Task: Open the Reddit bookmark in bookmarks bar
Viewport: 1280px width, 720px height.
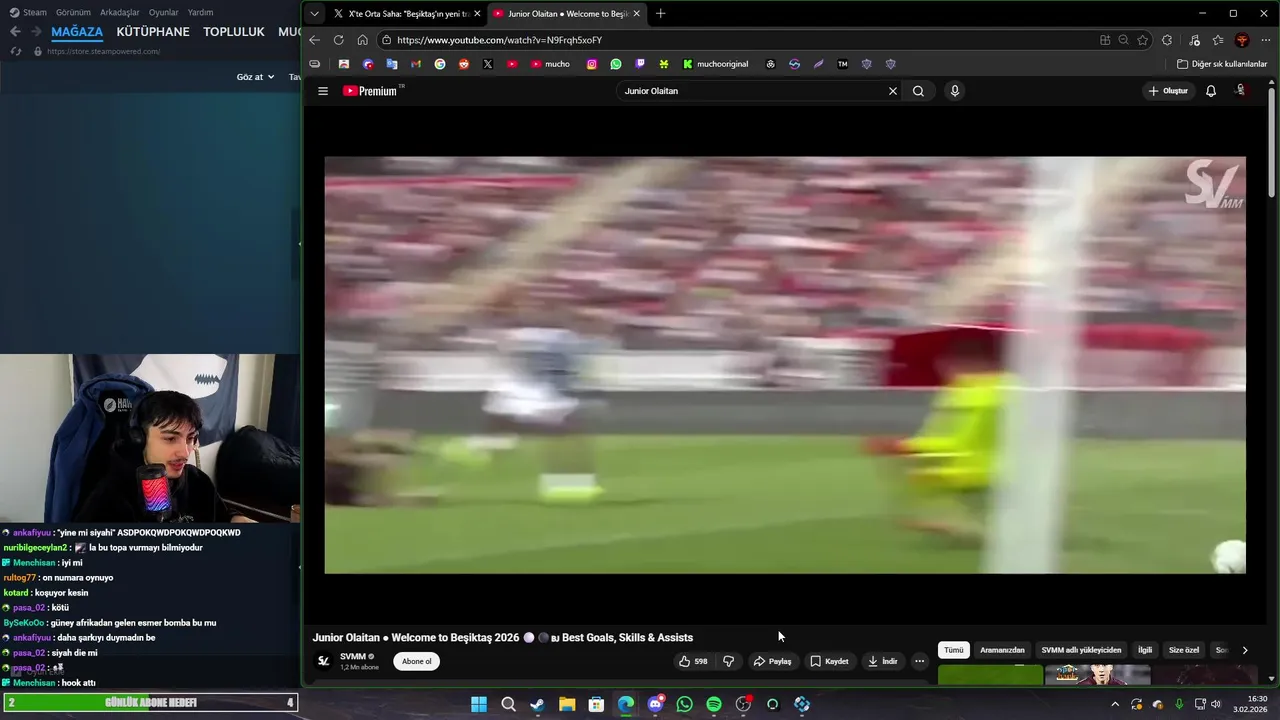Action: click(464, 64)
